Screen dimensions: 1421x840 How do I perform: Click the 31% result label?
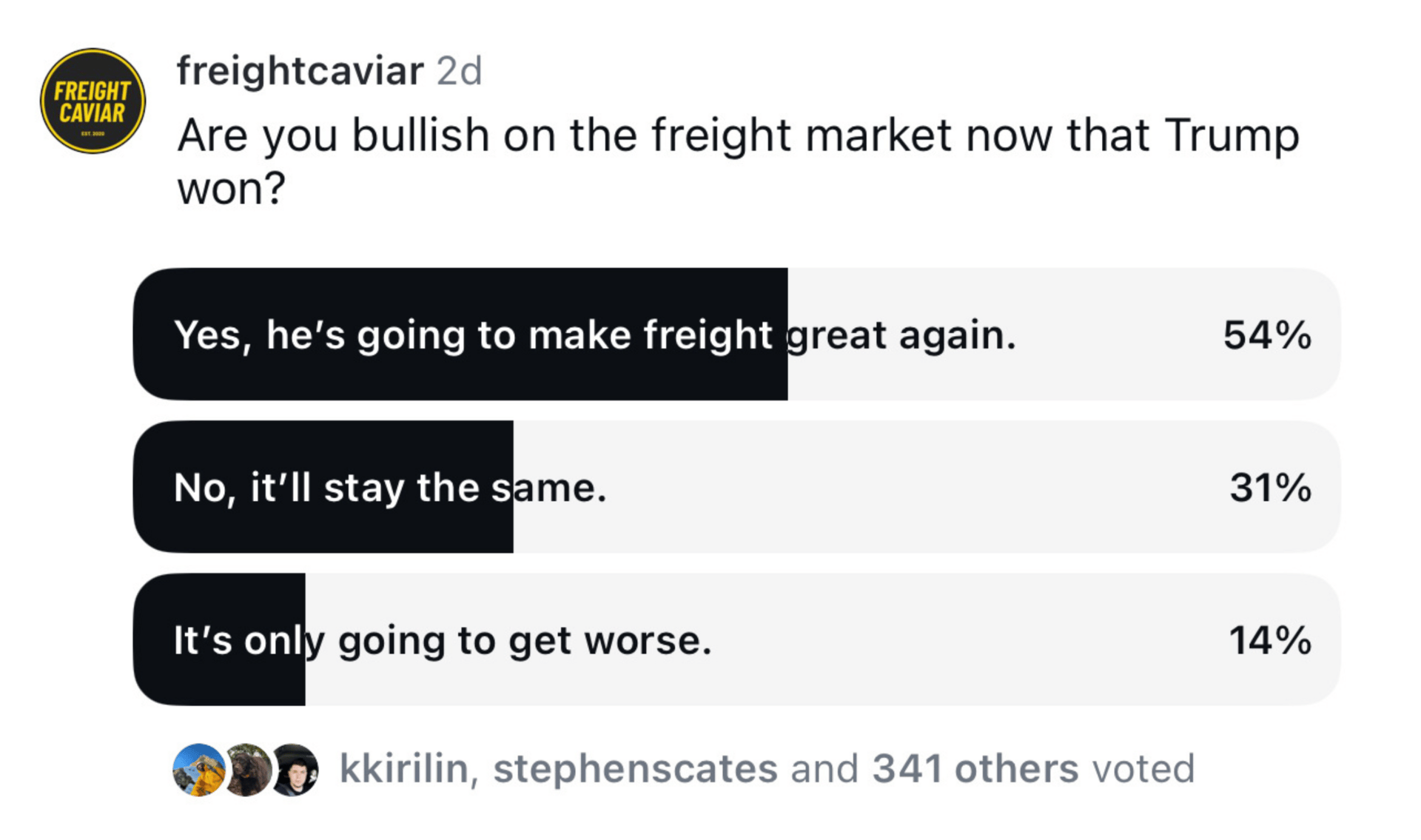[x=1270, y=488]
